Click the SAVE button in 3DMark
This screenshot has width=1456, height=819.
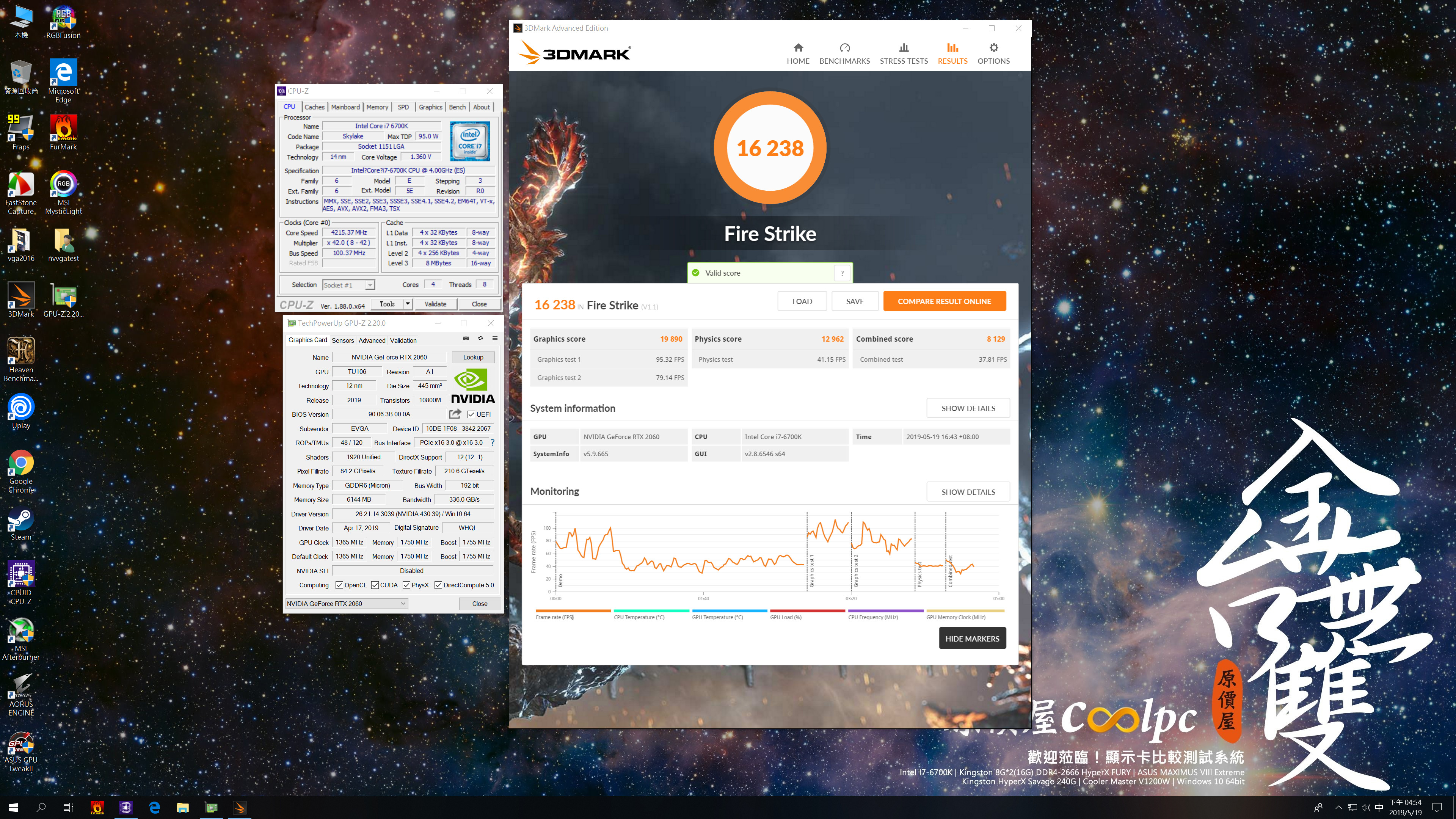coord(855,301)
